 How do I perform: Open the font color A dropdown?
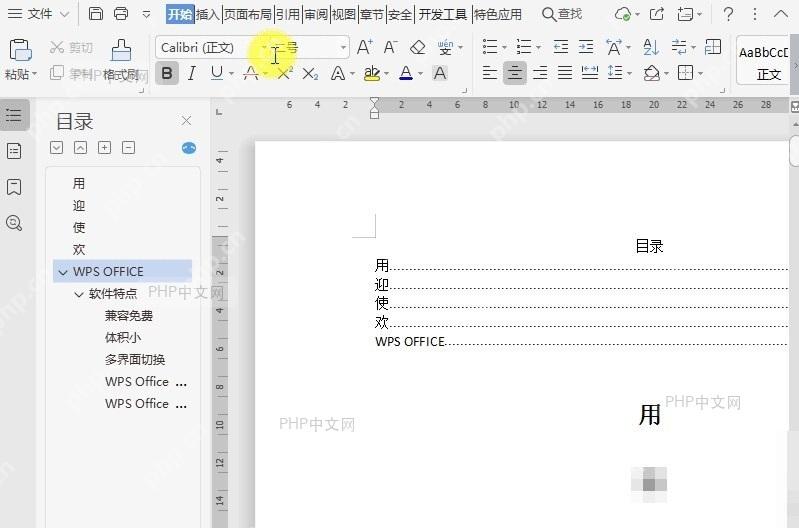[x=420, y=74]
